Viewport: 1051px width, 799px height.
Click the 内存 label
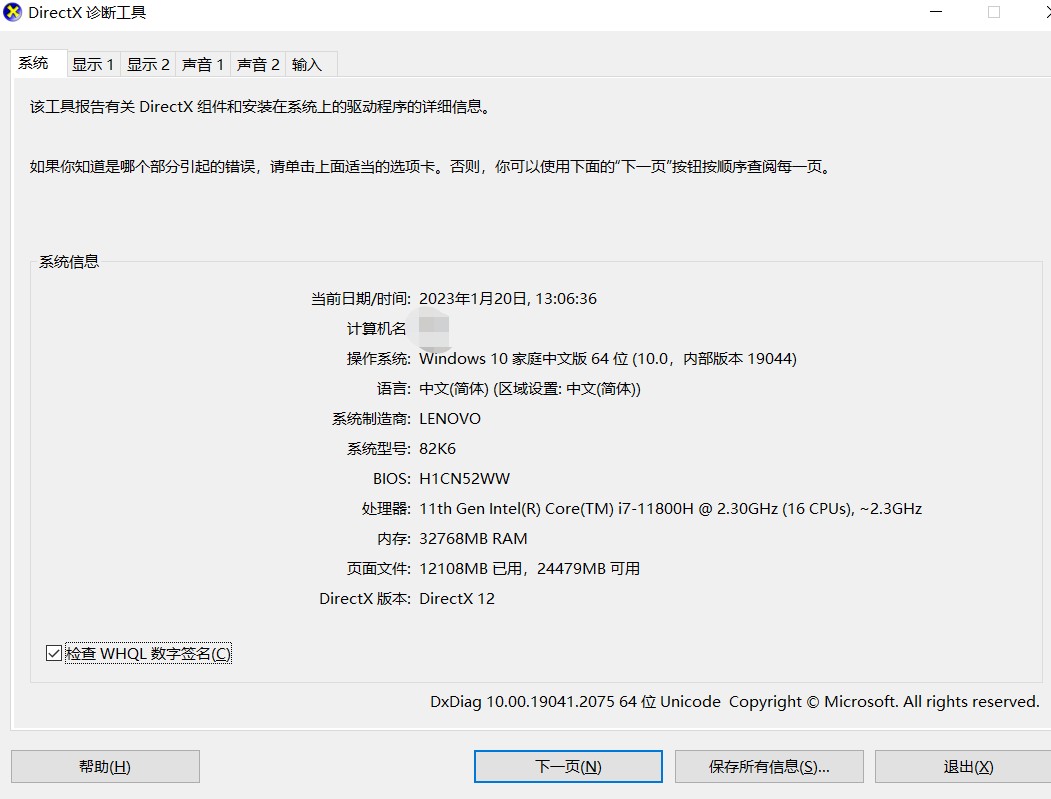pos(393,539)
